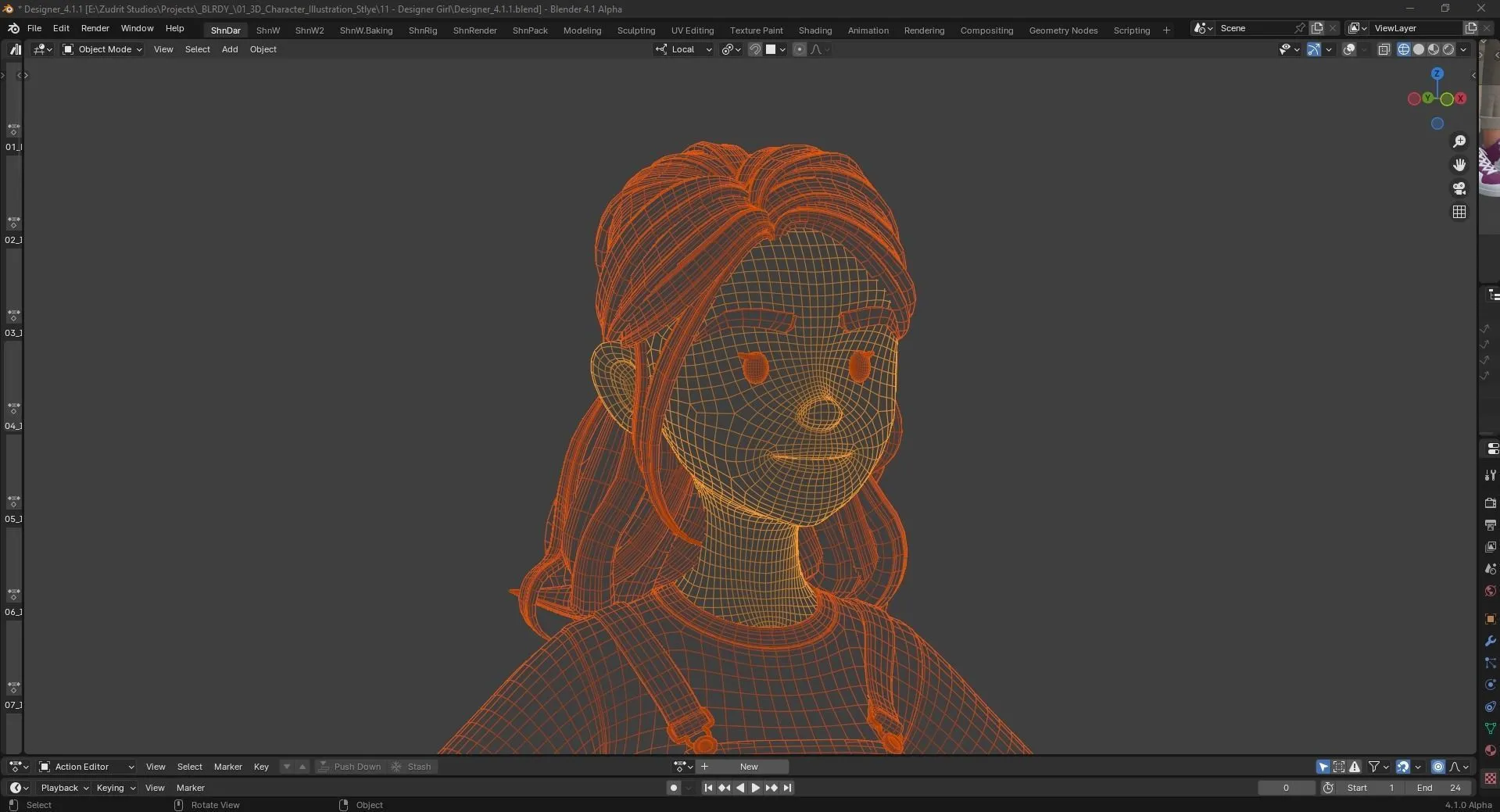Open the ShnRig menu

click(422, 30)
